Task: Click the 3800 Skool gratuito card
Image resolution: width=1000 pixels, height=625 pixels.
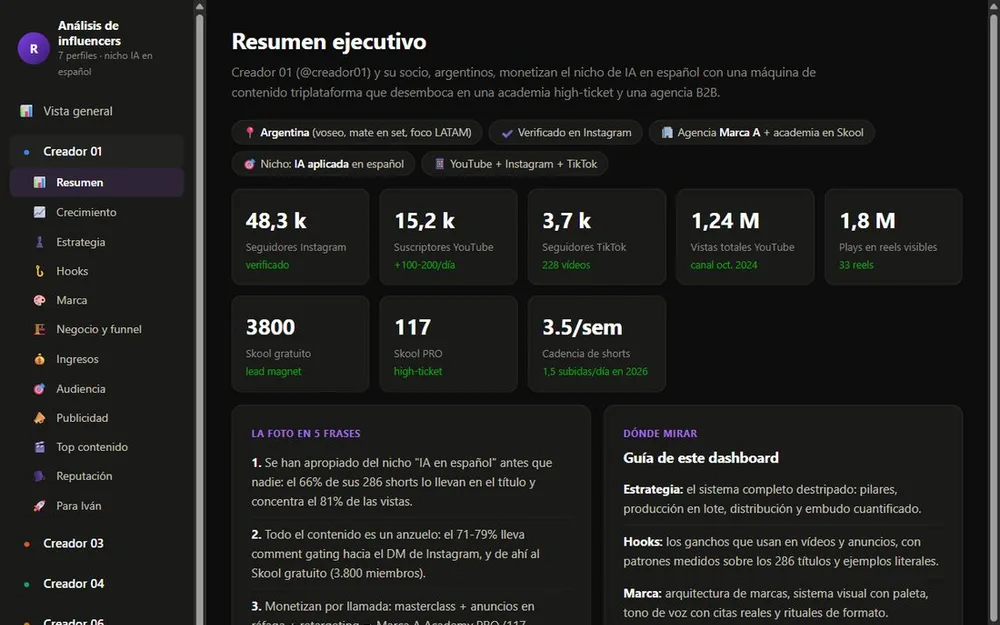Action: click(x=300, y=344)
